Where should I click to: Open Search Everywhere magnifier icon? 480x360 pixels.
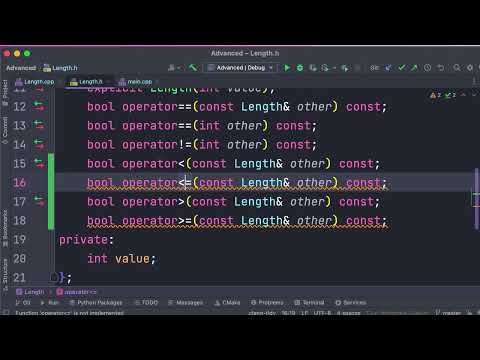(x=456, y=68)
